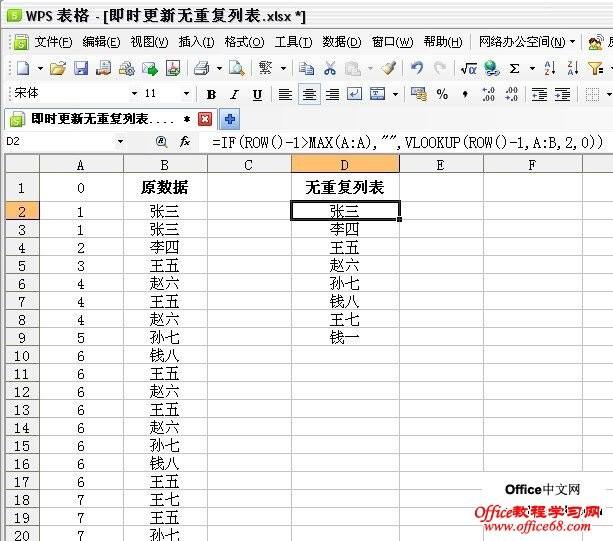Select Center alignment
This screenshot has width=613, height=541.
(x=309, y=94)
